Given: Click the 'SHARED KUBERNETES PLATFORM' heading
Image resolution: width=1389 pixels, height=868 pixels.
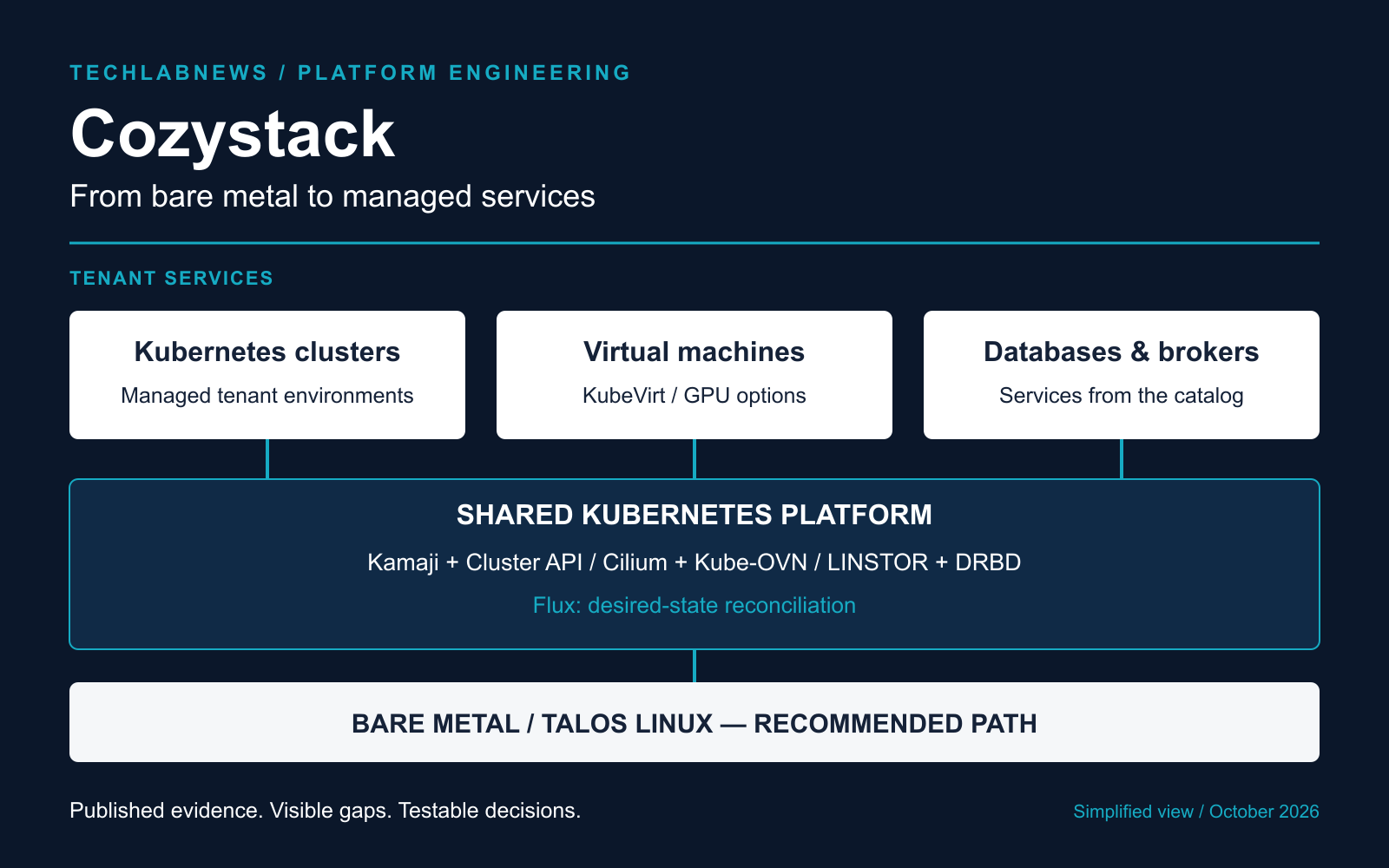Looking at the screenshot, I should tap(694, 515).
